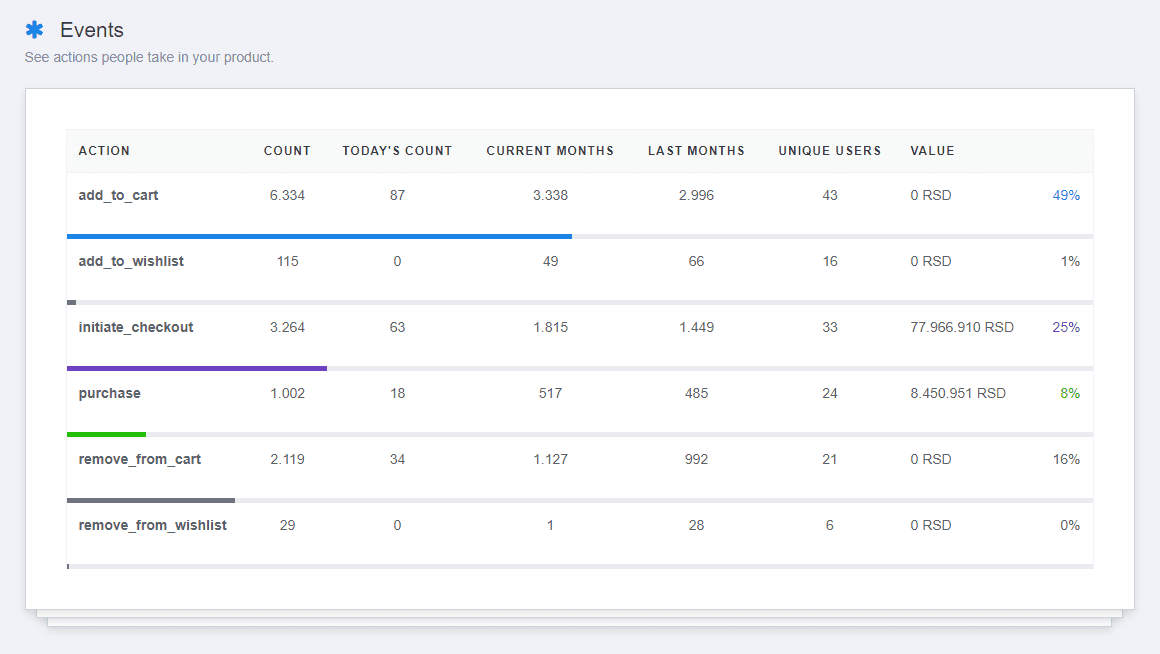Click the 8.450.951 RSD value cell
Viewport: 1160px width, 654px height.
point(958,394)
